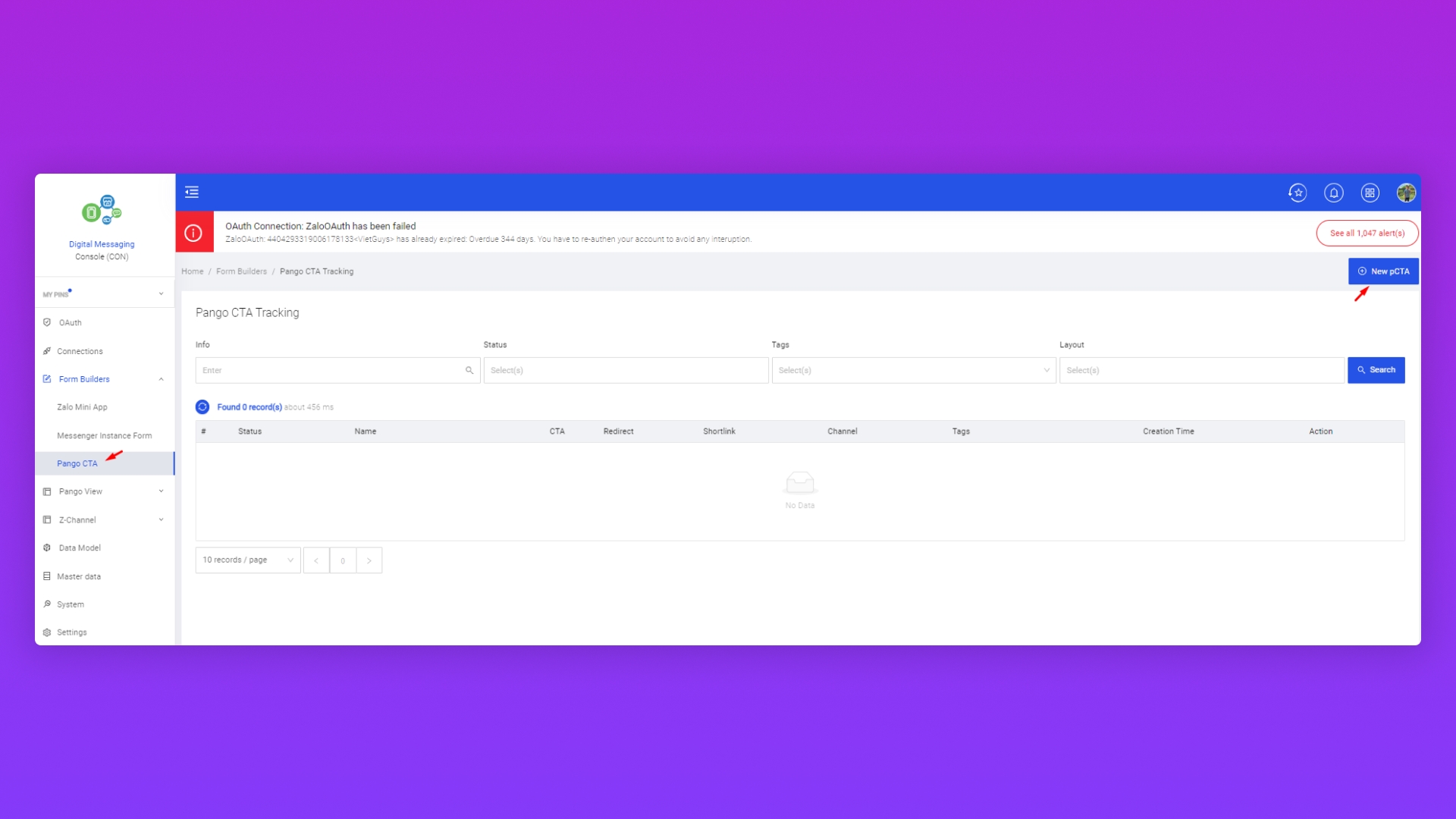This screenshot has height=819, width=1456.
Task: Click the New pCTA button
Action: 1383,271
